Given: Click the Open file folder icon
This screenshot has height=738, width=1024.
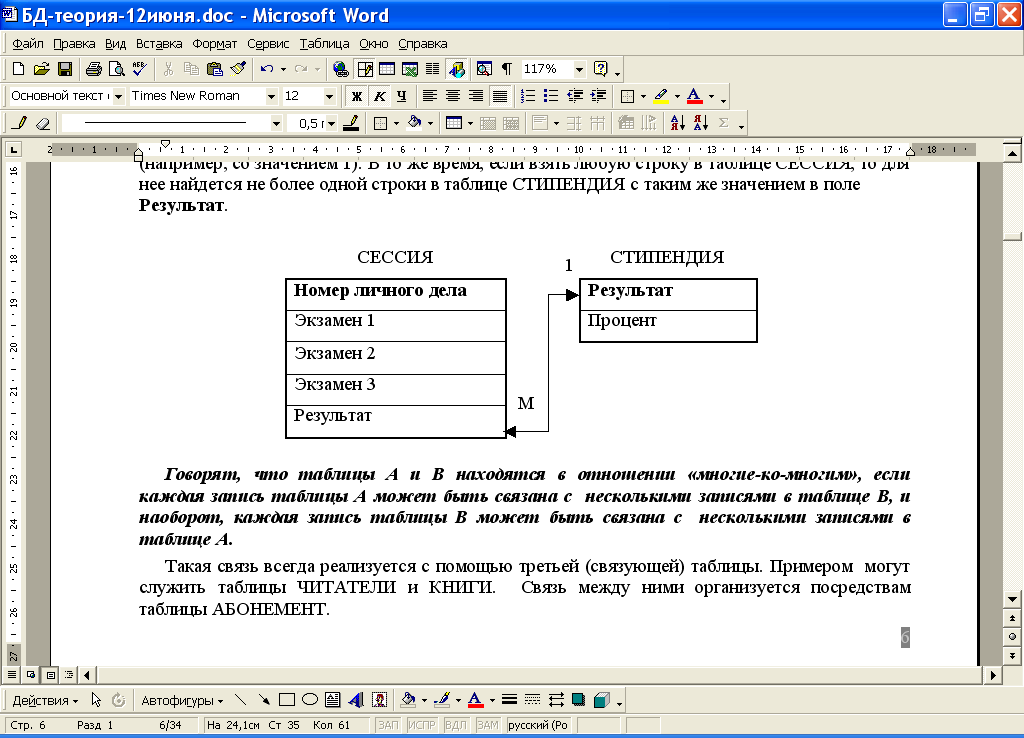Looking at the screenshot, I should [x=41, y=69].
